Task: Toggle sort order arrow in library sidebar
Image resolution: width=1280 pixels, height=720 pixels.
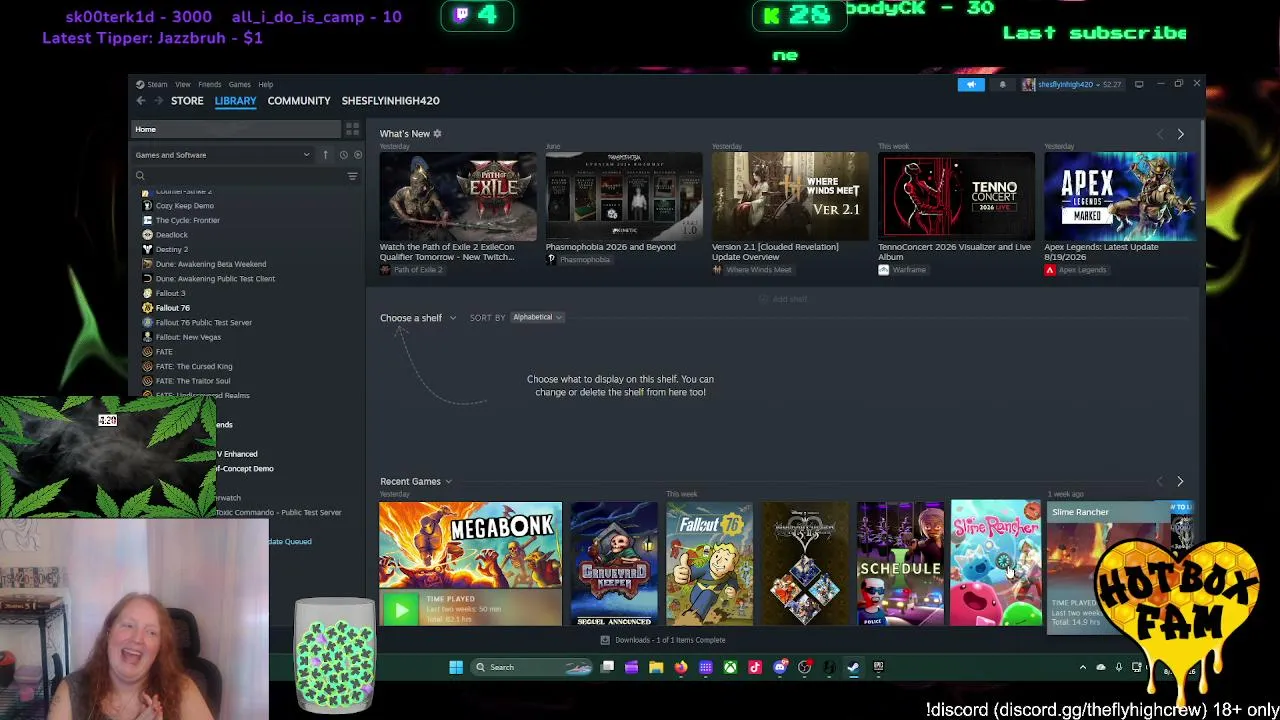Action: pyautogui.click(x=325, y=155)
